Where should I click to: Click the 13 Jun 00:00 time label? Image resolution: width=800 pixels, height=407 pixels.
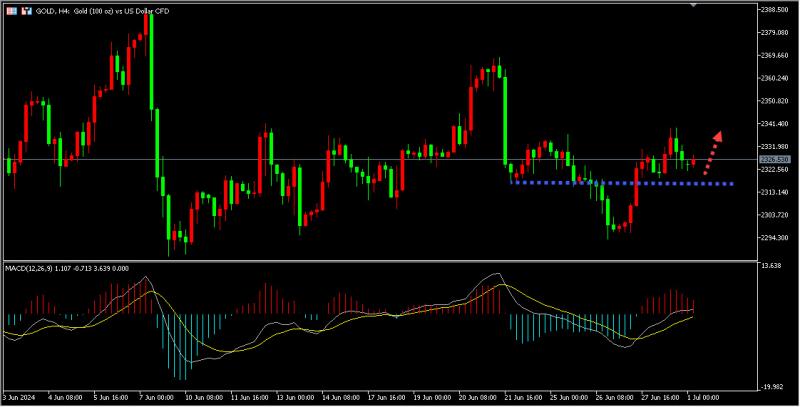click(x=295, y=397)
